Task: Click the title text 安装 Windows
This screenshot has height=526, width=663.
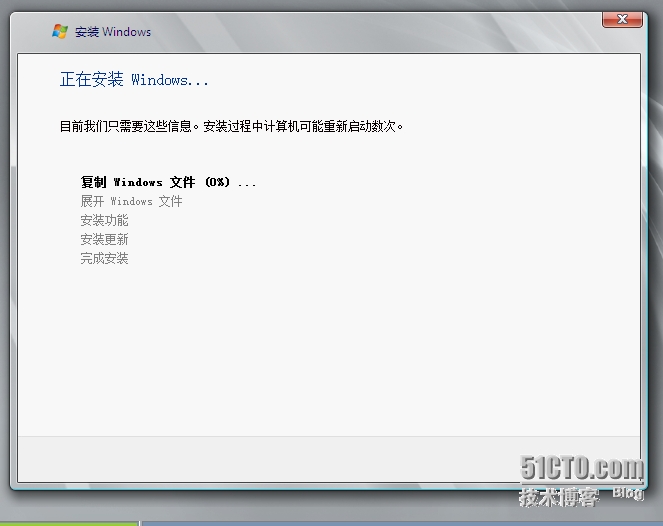Action: (113, 32)
